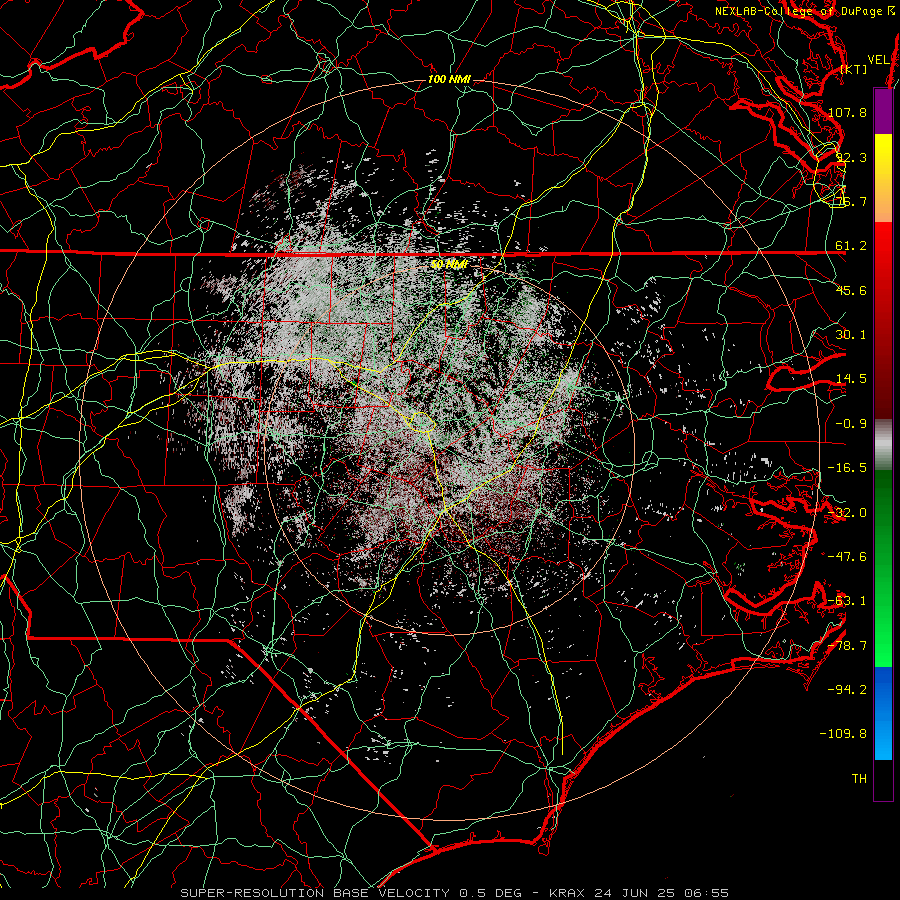Click the 100 NMI range ring label
This screenshot has width=900, height=900.
pos(449,79)
